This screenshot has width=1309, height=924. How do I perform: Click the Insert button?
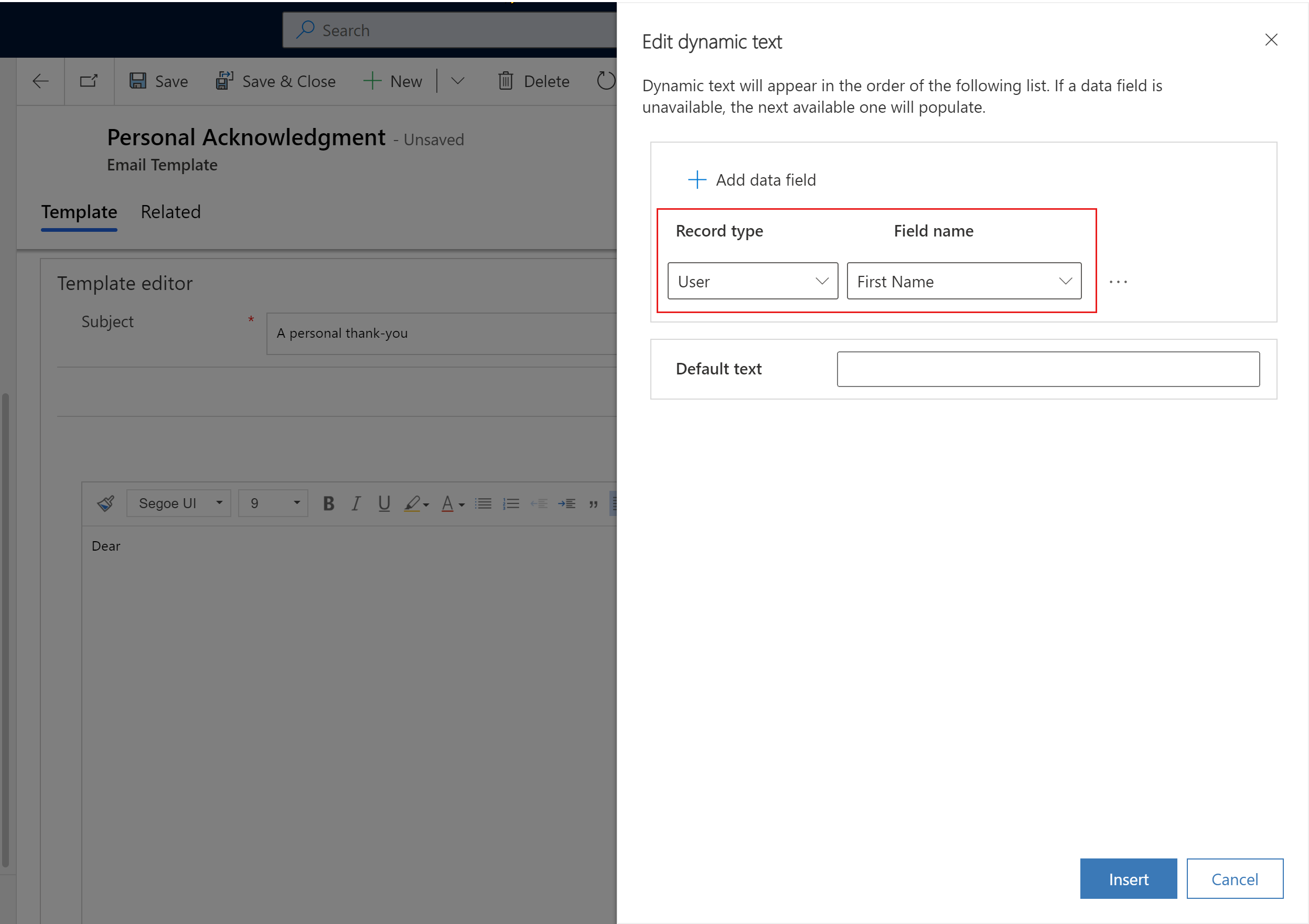pyautogui.click(x=1128, y=878)
